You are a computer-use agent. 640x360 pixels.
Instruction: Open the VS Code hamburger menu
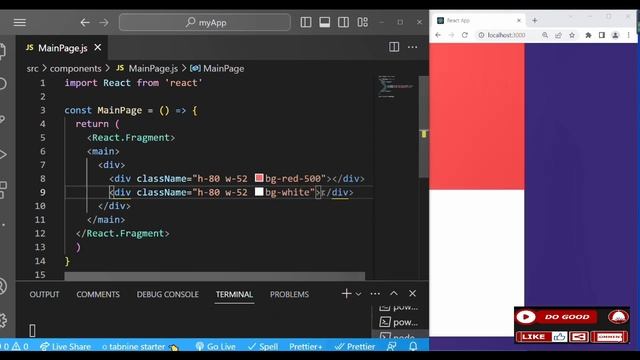click(x=20, y=22)
